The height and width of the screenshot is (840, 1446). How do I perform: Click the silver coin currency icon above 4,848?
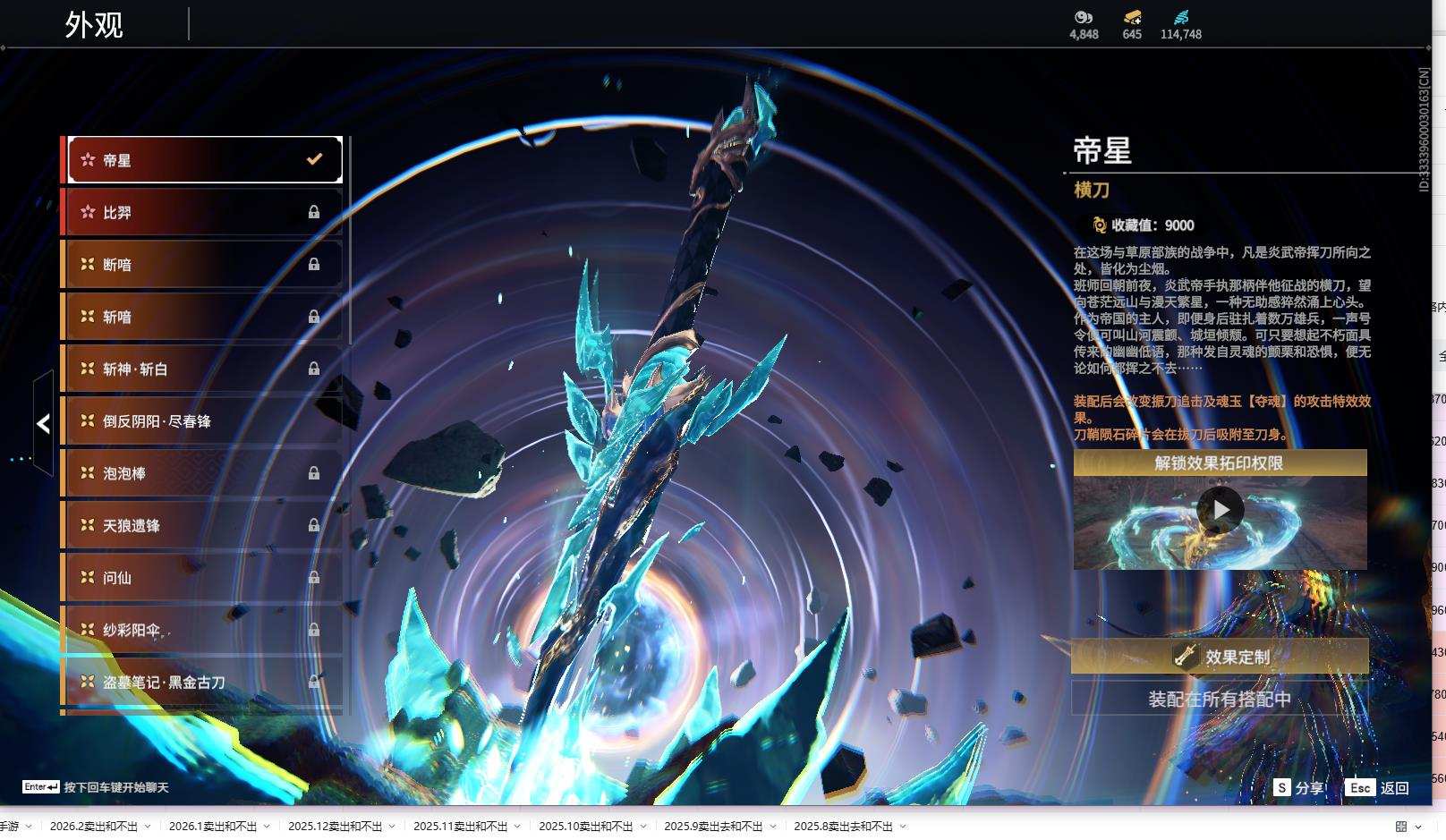pyautogui.click(x=1084, y=17)
